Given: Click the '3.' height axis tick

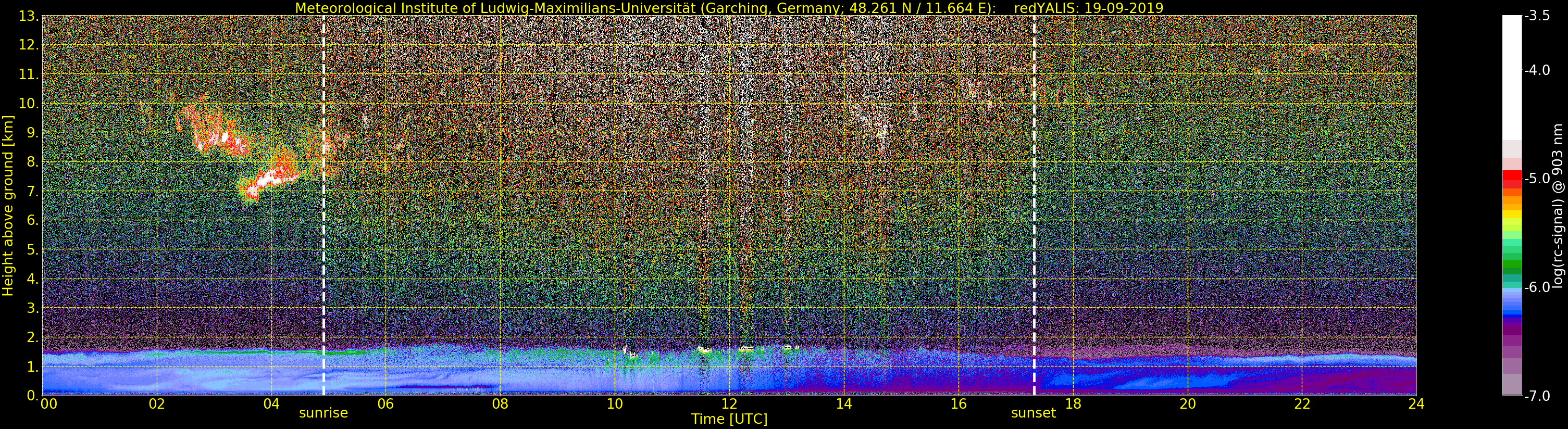Looking at the screenshot, I should (x=32, y=309).
